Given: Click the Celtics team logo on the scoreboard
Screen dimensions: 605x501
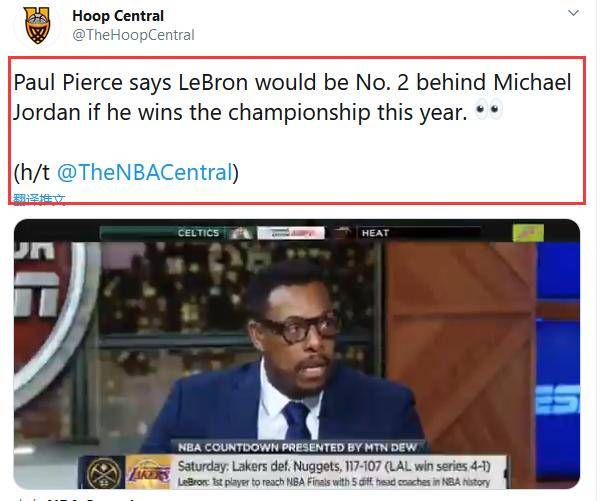Looking at the screenshot, I should pyautogui.click(x=240, y=233).
